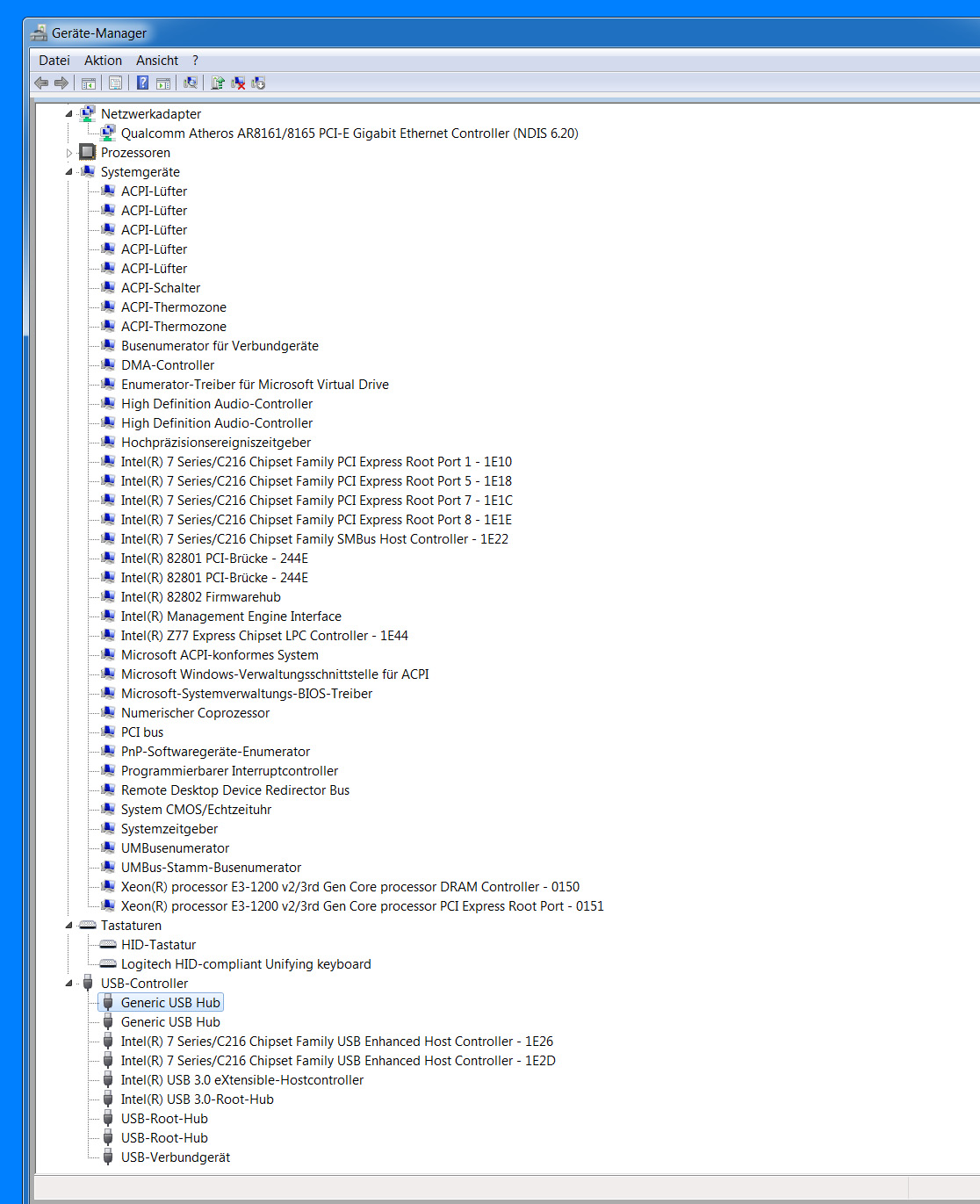Collapse the Systemgeräte node
The image size is (980, 1204).
pos(69,172)
